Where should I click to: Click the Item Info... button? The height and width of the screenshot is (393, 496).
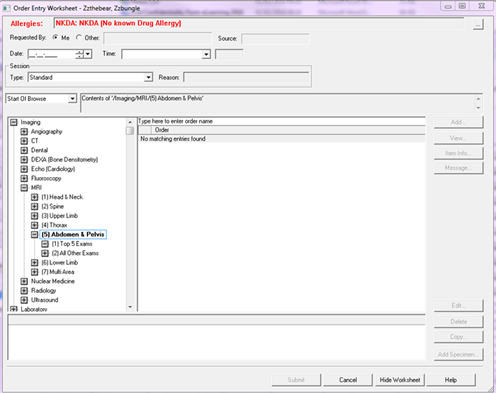pyautogui.click(x=458, y=153)
